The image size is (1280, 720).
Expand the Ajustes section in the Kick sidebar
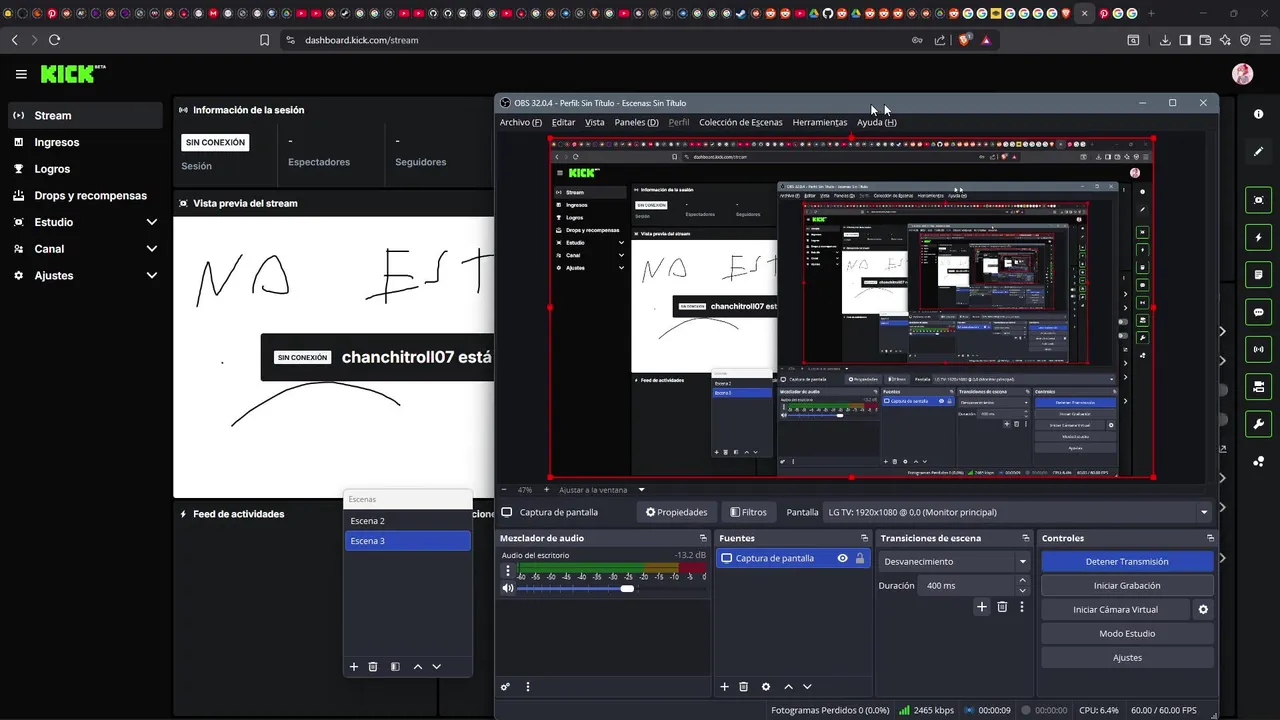coord(152,276)
